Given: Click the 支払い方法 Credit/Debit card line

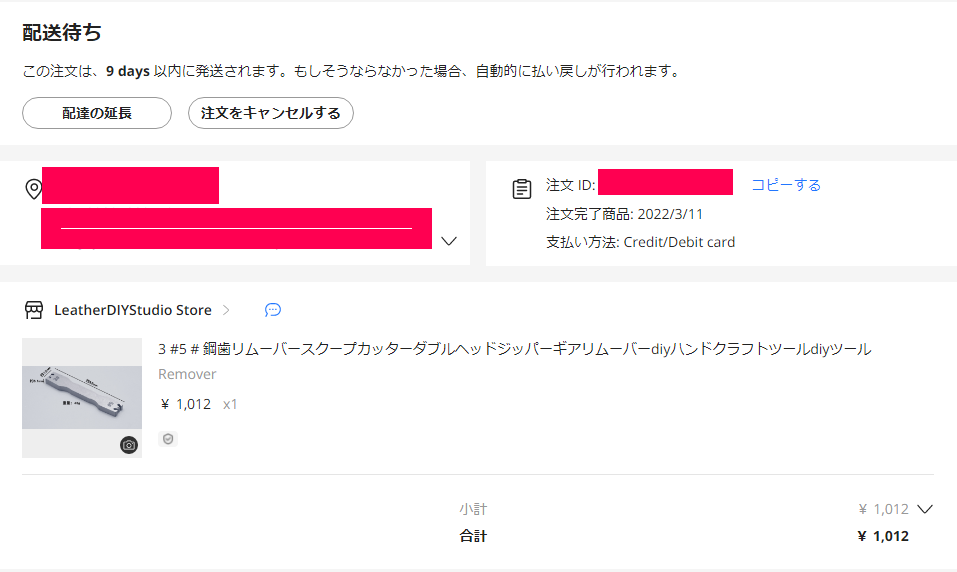Looking at the screenshot, I should [x=640, y=242].
